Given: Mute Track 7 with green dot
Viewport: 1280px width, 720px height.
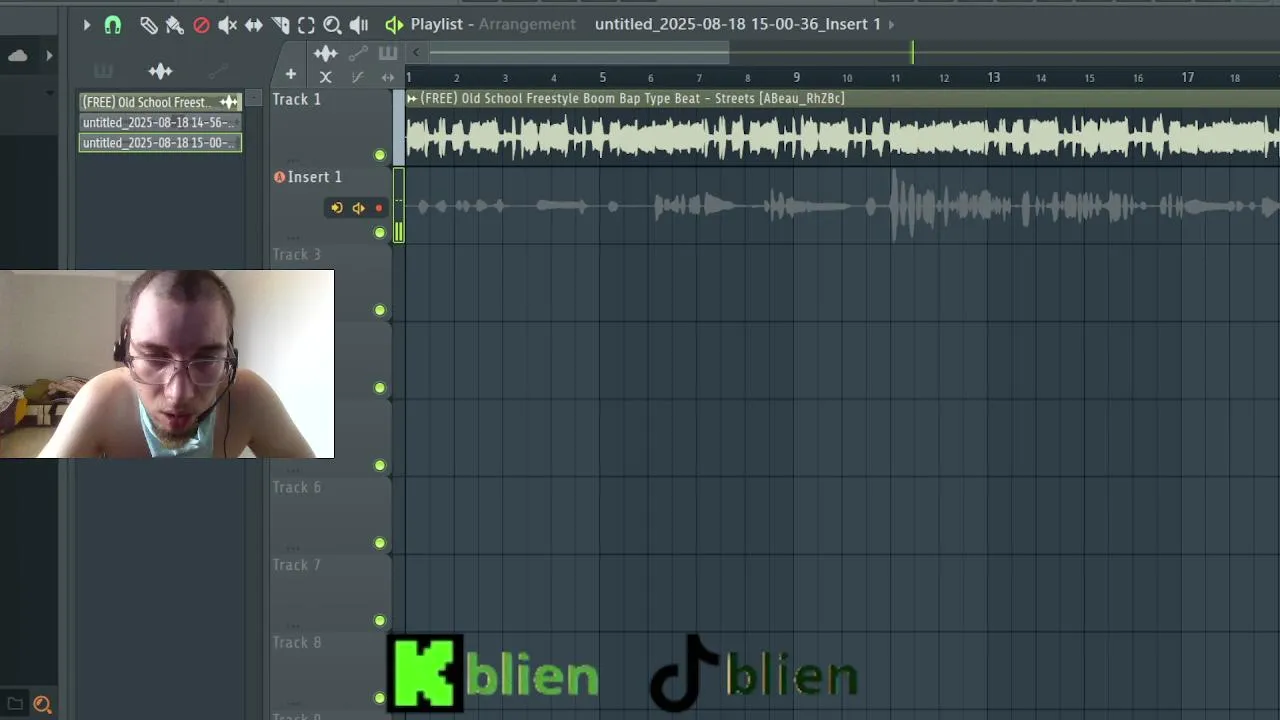Looking at the screenshot, I should tap(379, 620).
